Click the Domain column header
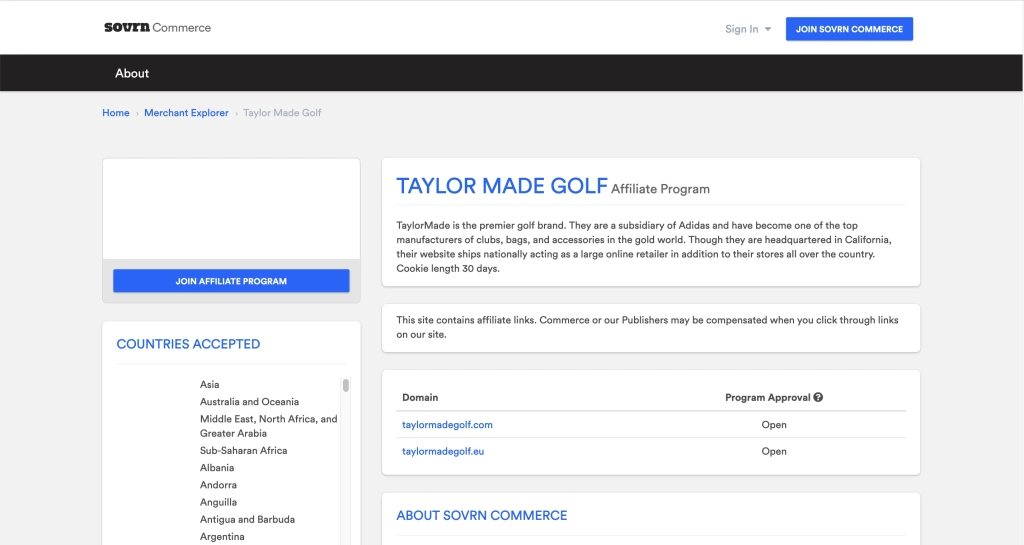 point(420,397)
